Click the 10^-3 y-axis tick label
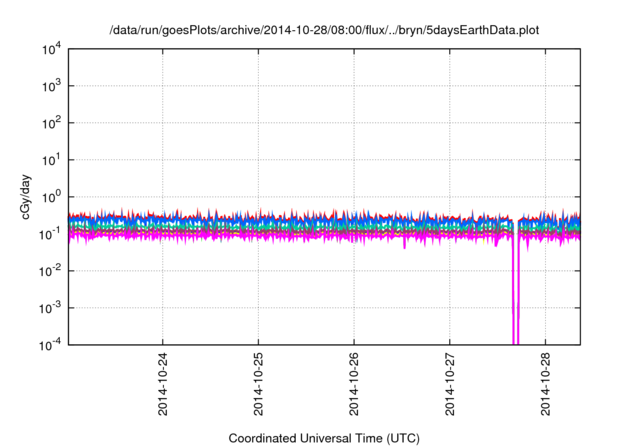The image size is (640, 448). (50, 308)
